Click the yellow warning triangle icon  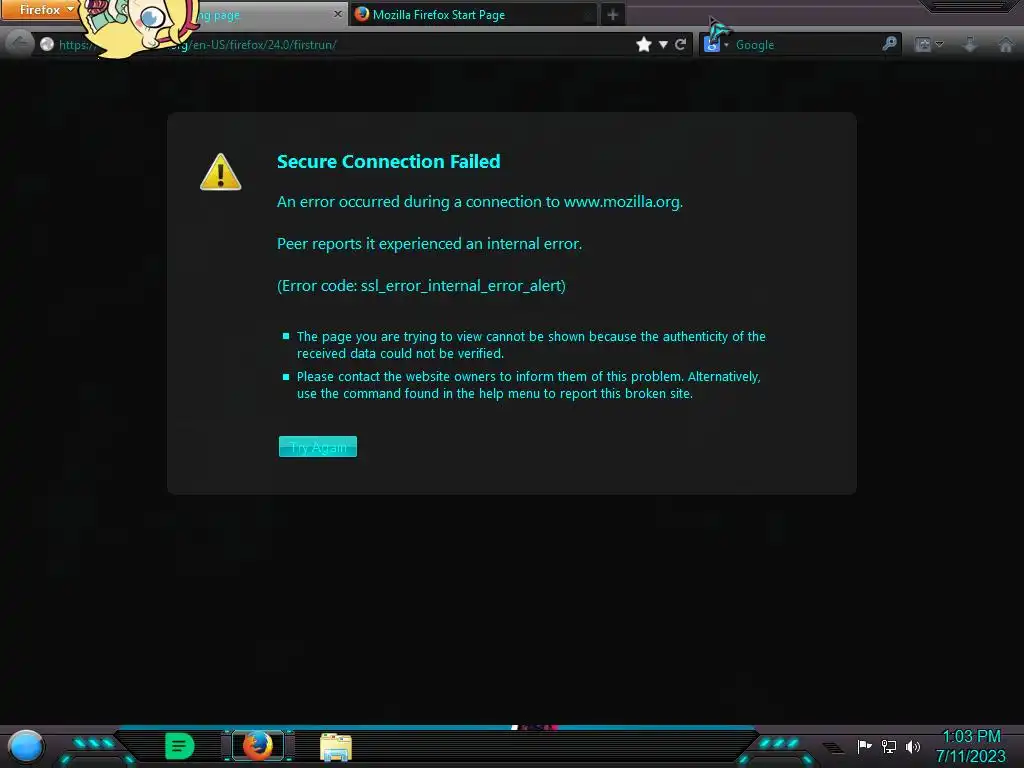click(x=221, y=172)
